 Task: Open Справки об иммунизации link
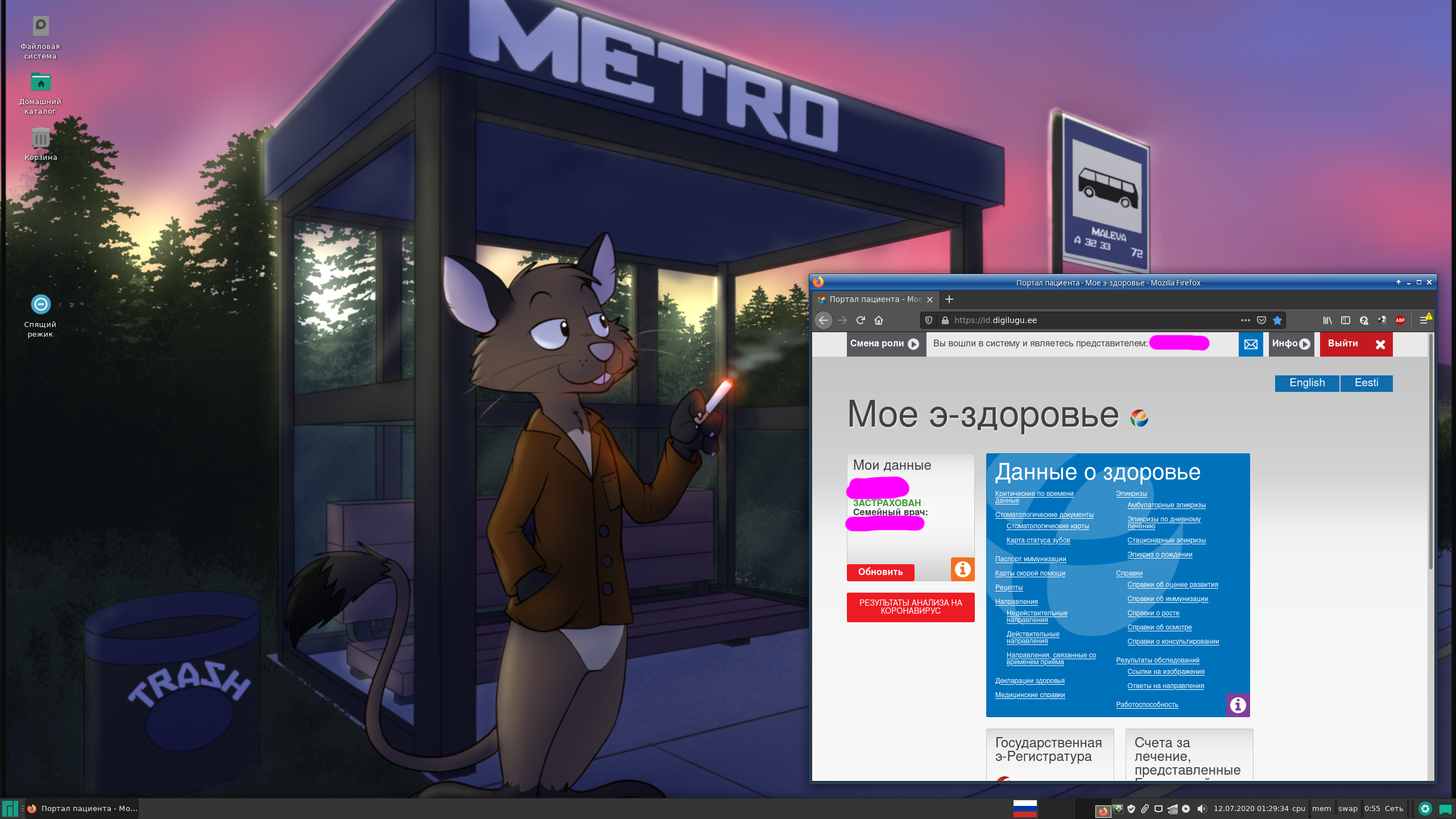[x=1168, y=599]
